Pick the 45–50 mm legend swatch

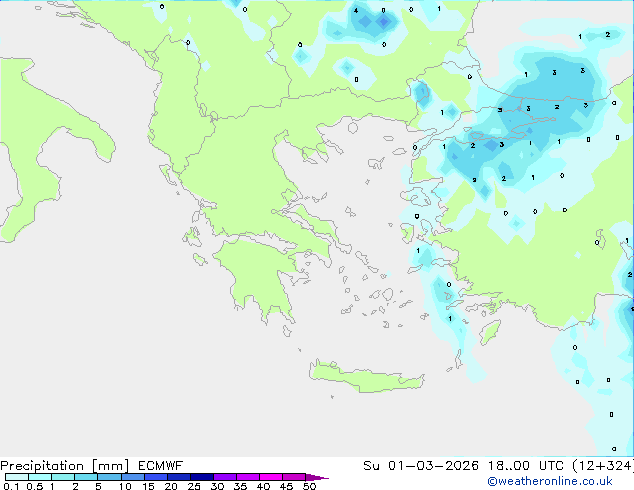point(294,477)
